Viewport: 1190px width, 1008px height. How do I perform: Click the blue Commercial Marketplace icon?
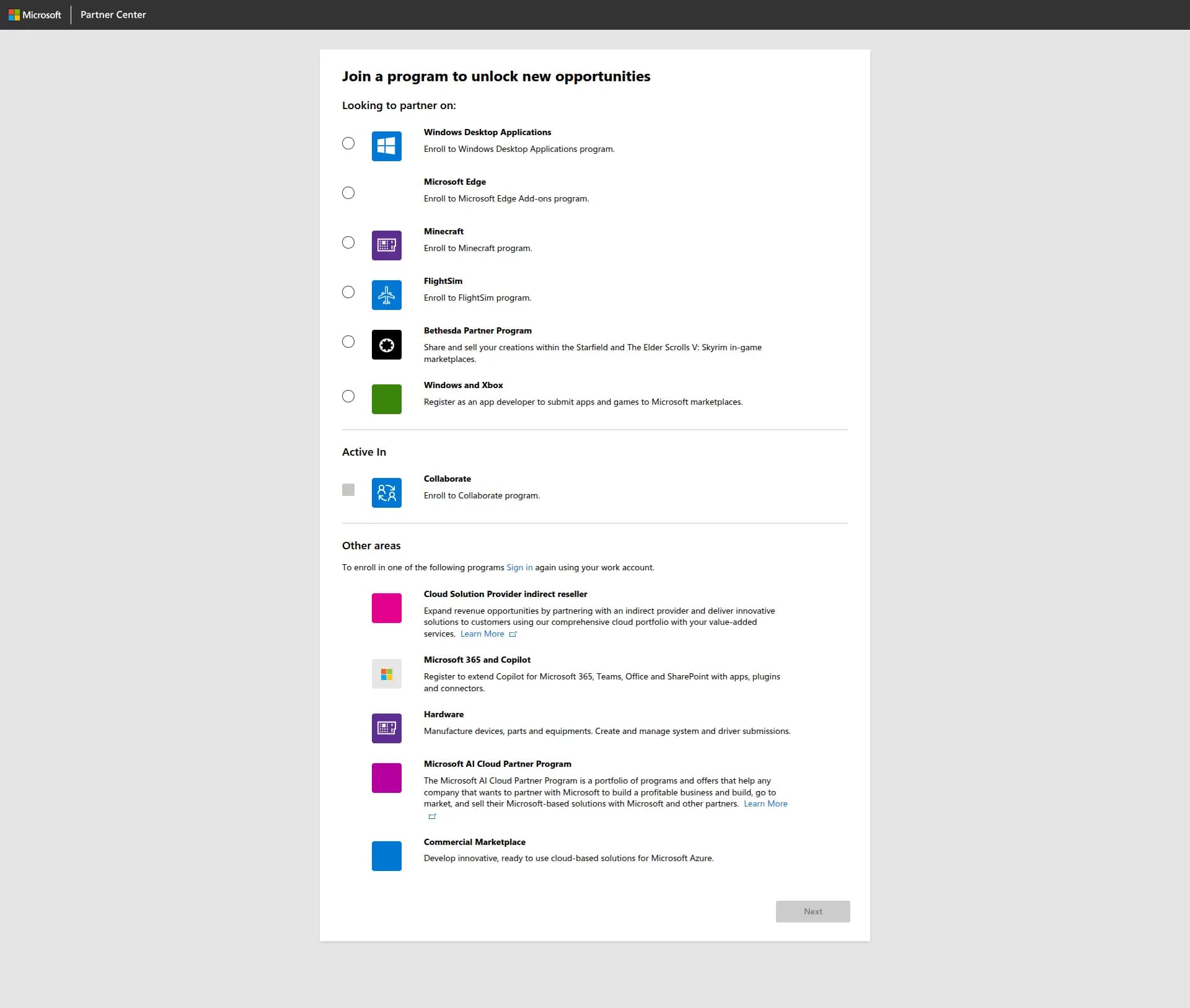coord(387,856)
